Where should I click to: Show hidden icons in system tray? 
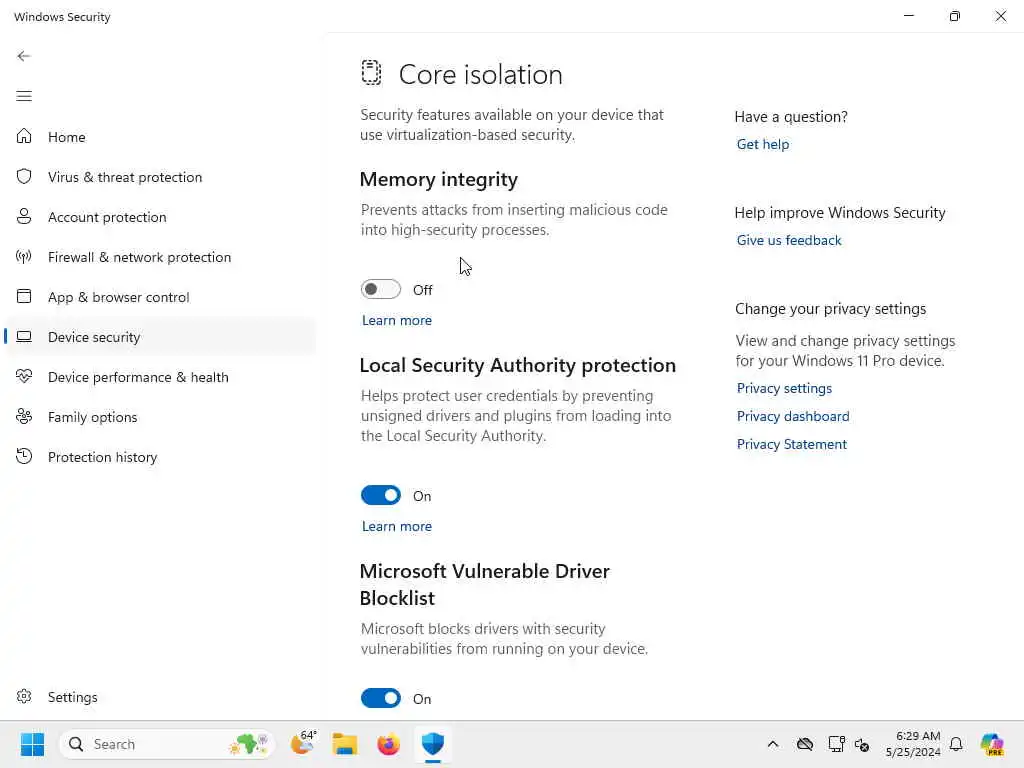click(772, 744)
